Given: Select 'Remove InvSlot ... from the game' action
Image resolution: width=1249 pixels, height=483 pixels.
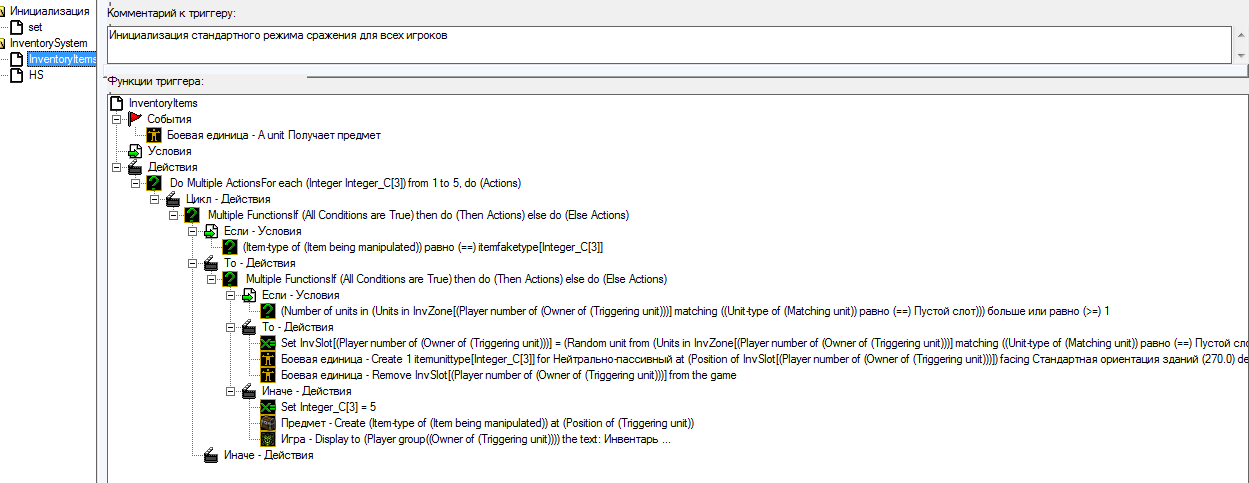Looking at the screenshot, I should (508, 375).
